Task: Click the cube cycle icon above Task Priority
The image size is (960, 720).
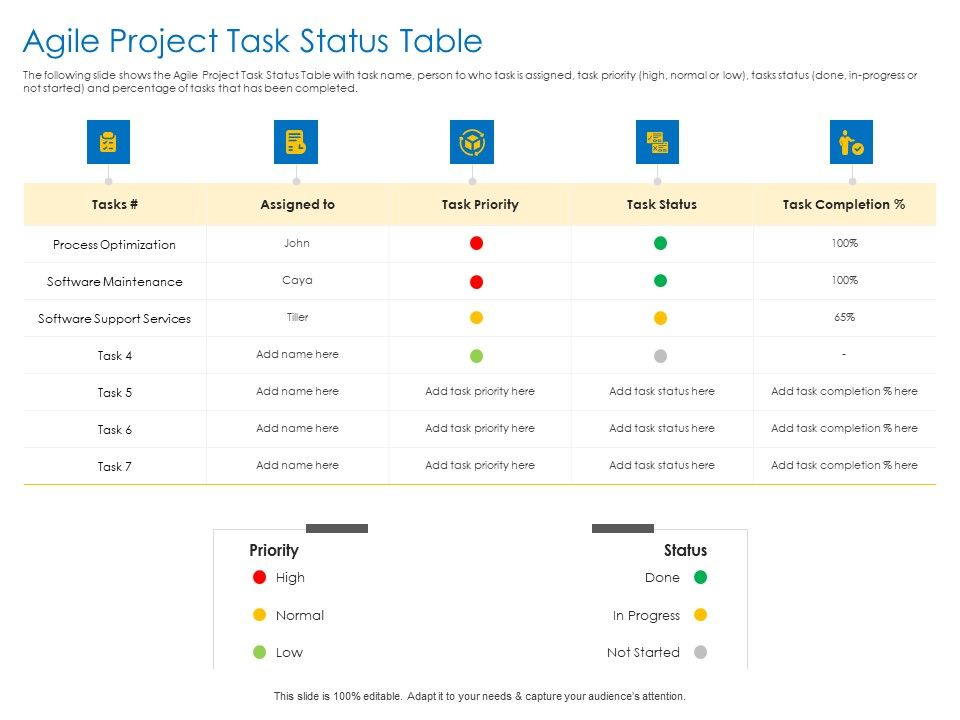Action: coord(472,142)
